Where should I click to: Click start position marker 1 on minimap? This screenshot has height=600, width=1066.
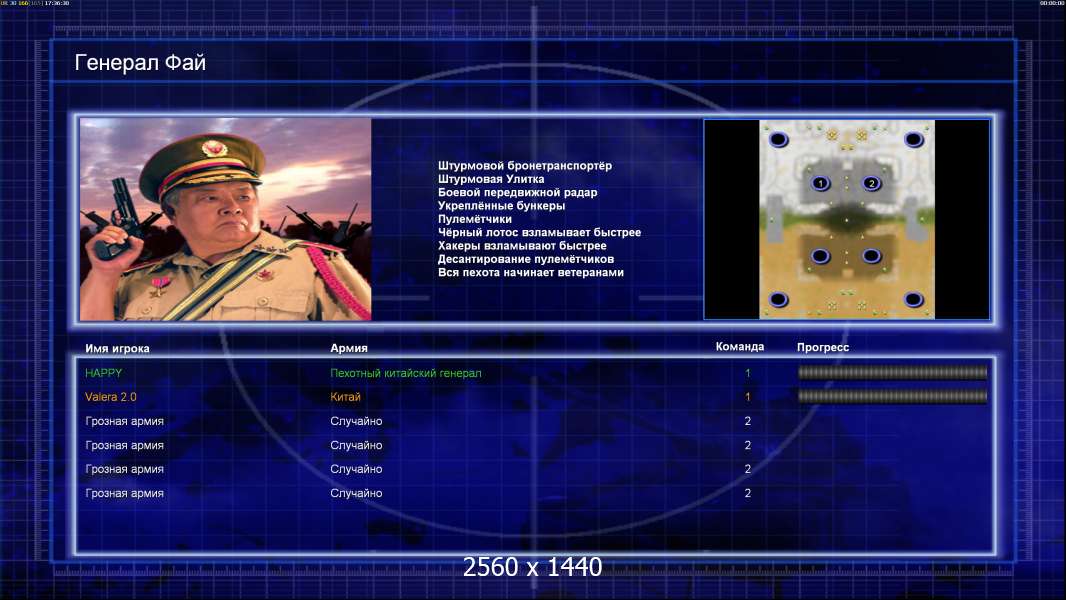coord(821,183)
